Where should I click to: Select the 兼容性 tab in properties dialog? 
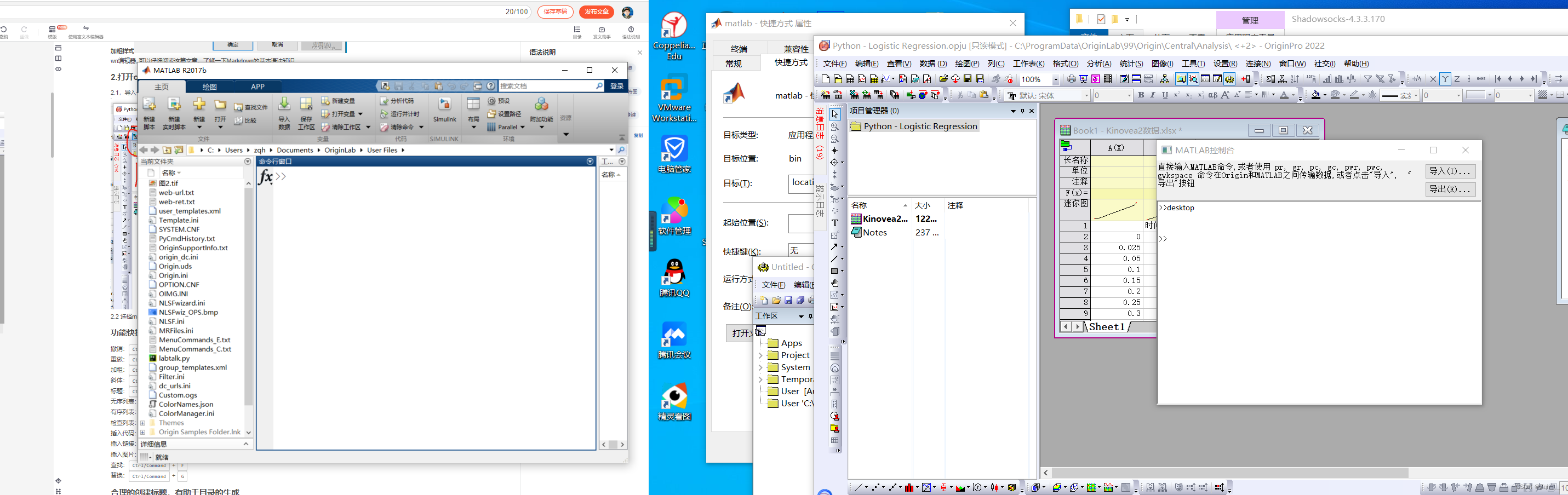point(796,49)
